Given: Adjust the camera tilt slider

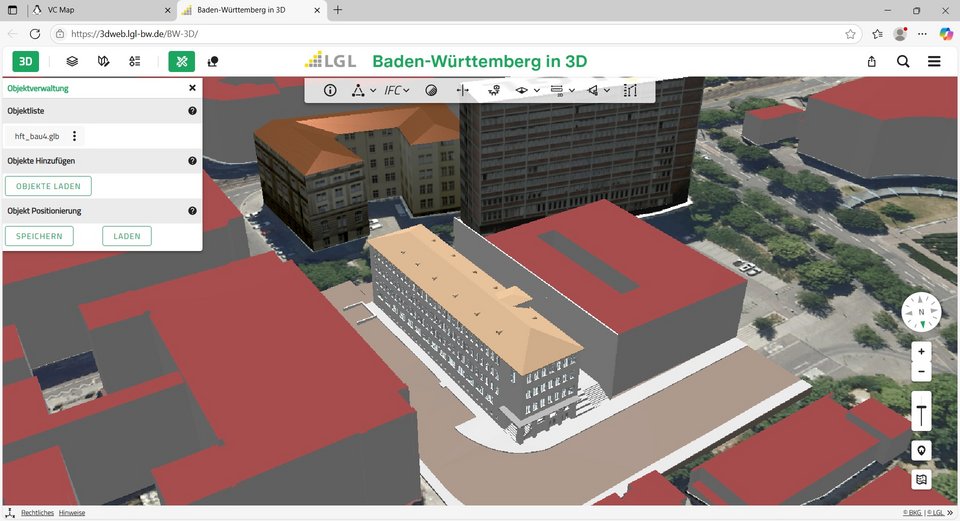Looking at the screenshot, I should 921,411.
